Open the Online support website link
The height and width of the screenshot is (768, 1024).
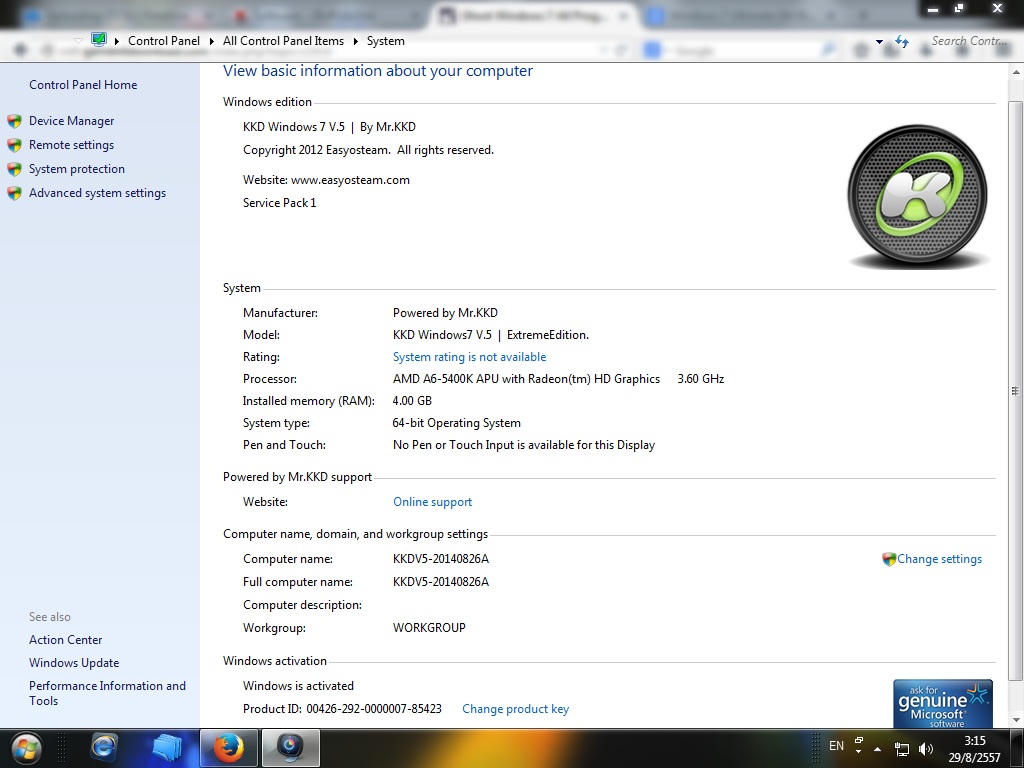pos(432,502)
